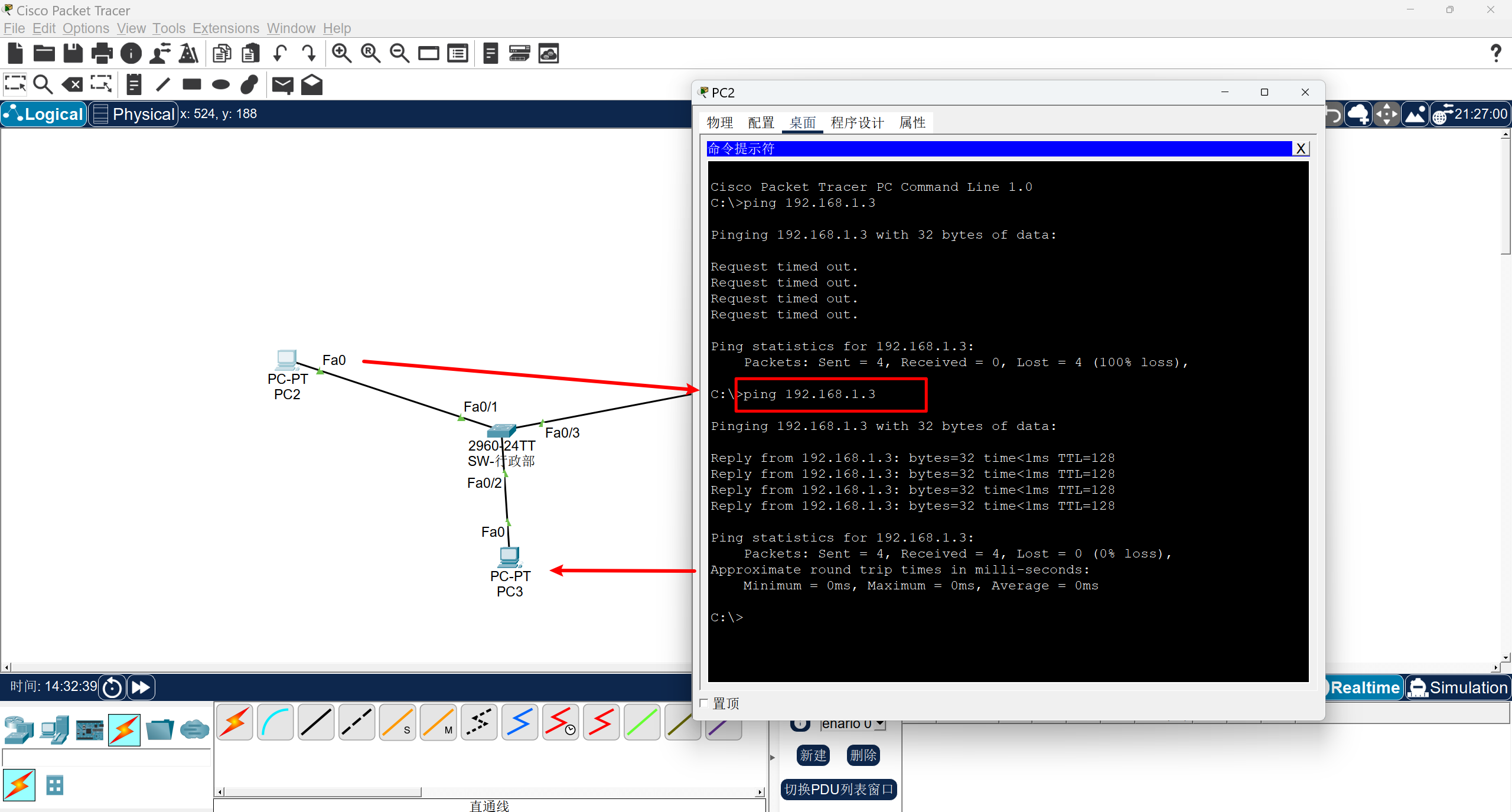Select the Multiuser Connection cloud category
Viewport: 1512px width, 812px height.
point(195,731)
